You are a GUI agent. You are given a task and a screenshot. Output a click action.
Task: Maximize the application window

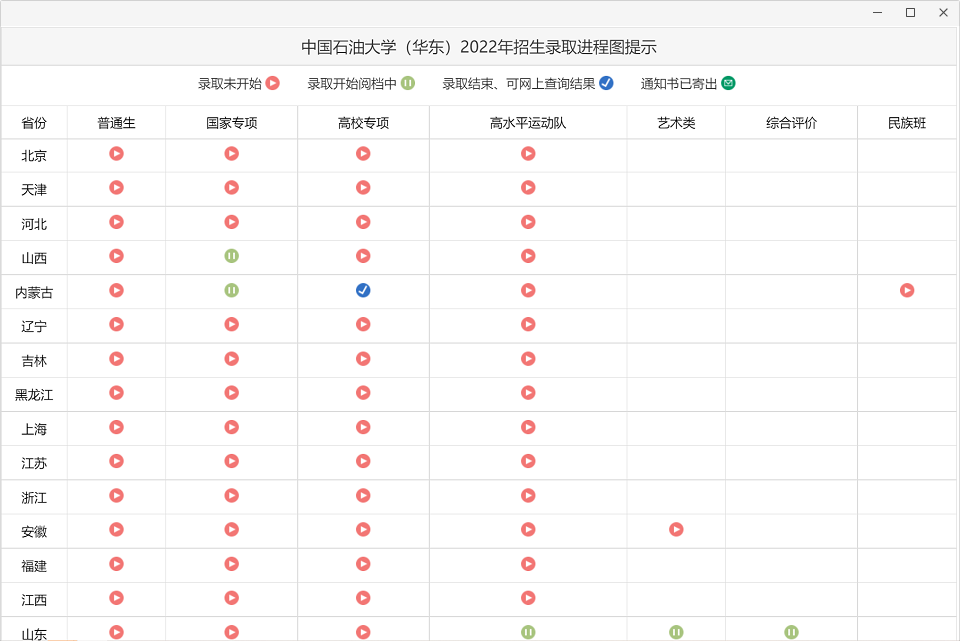pos(910,12)
